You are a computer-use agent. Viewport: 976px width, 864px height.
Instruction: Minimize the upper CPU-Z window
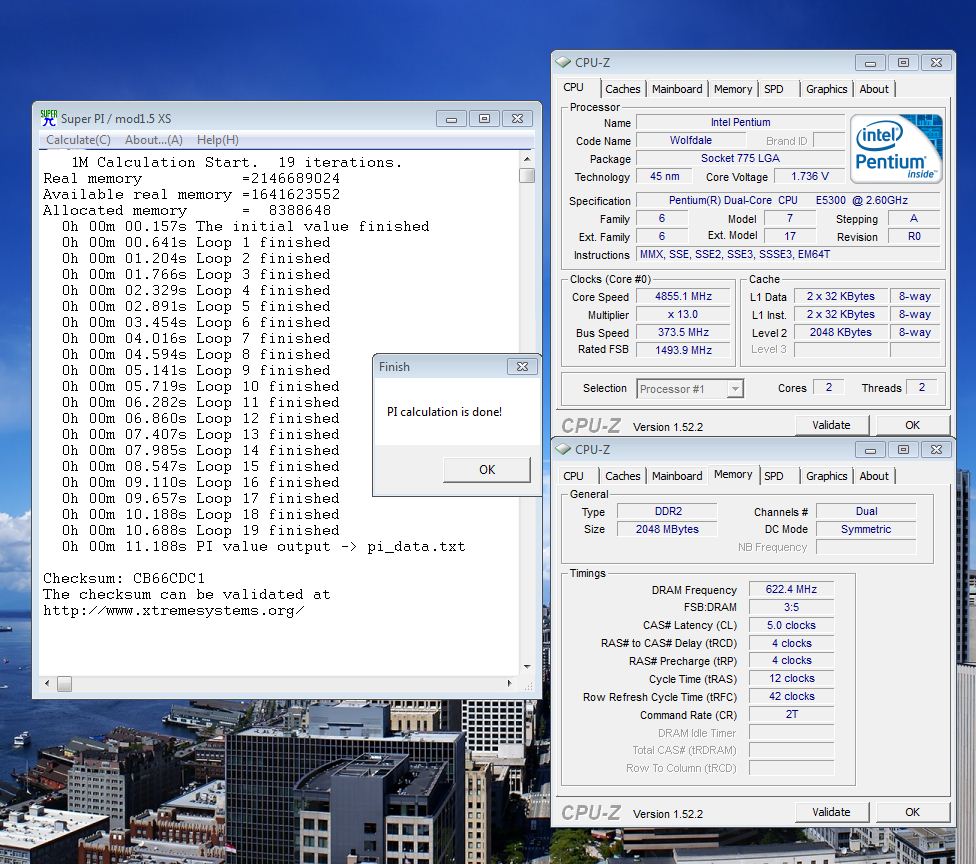(870, 63)
